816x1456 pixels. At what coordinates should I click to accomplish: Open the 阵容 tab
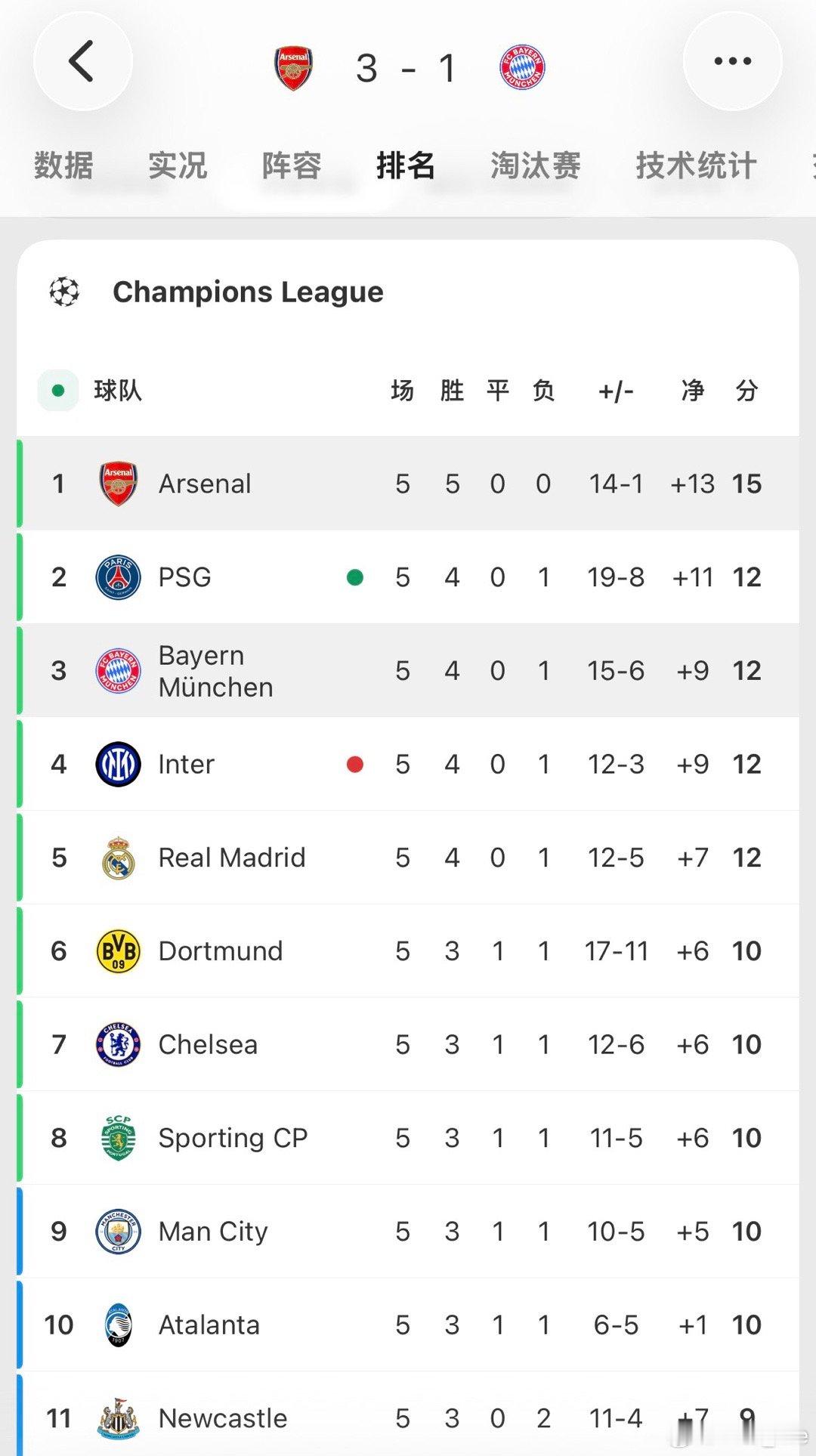click(x=292, y=165)
